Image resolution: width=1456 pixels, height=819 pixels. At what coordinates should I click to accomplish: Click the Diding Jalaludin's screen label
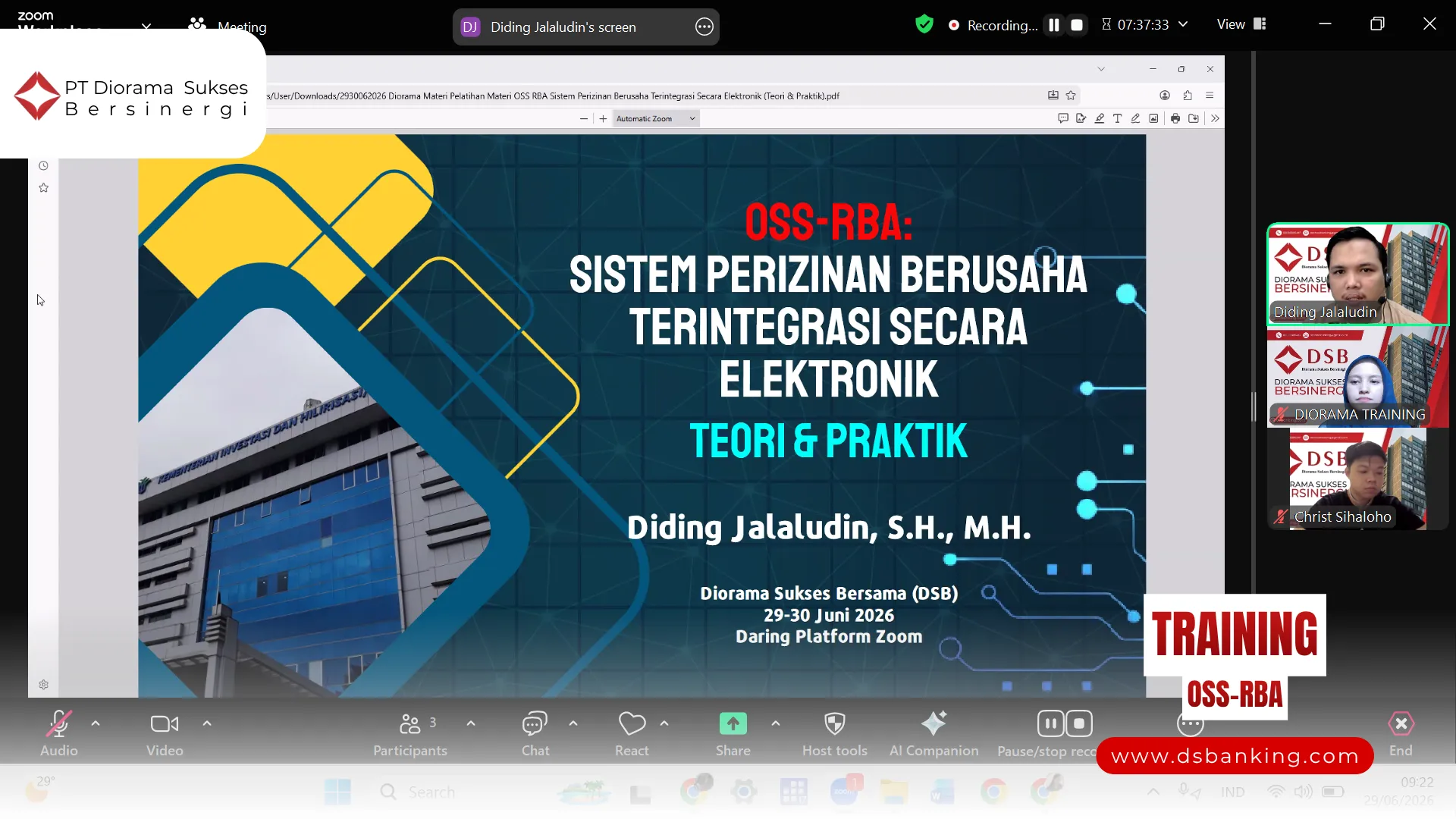click(563, 27)
